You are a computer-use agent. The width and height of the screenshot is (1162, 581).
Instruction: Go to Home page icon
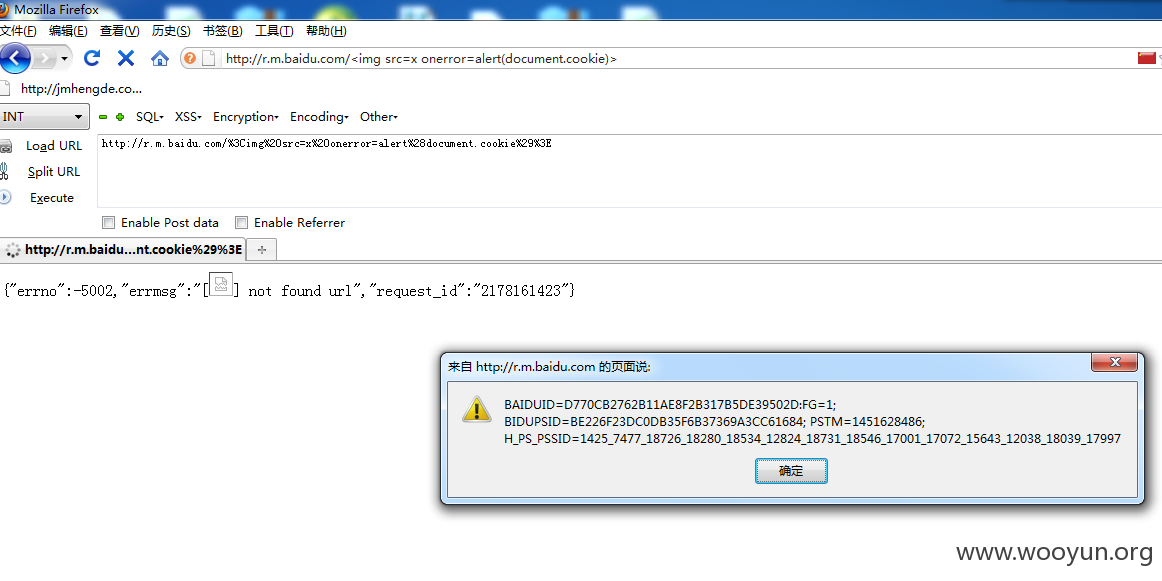(159, 59)
